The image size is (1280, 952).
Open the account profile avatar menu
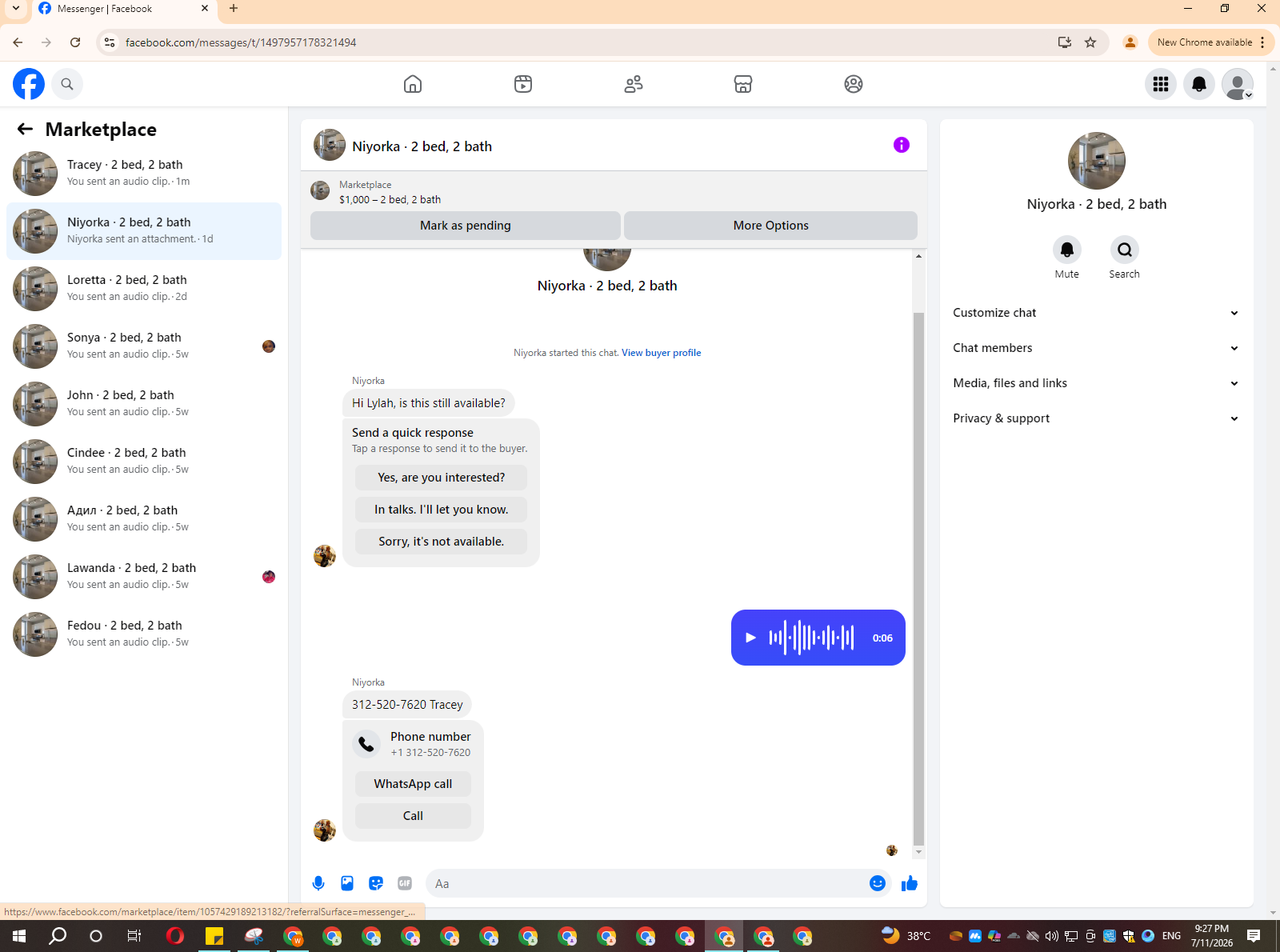[1238, 84]
